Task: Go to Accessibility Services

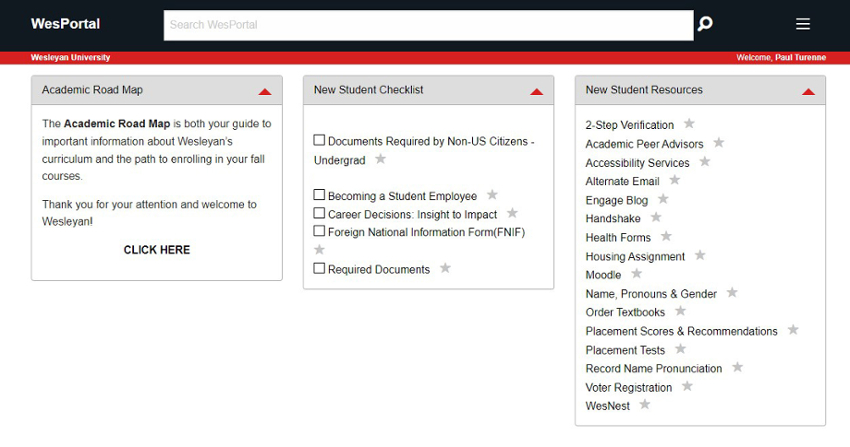Action: (x=637, y=163)
